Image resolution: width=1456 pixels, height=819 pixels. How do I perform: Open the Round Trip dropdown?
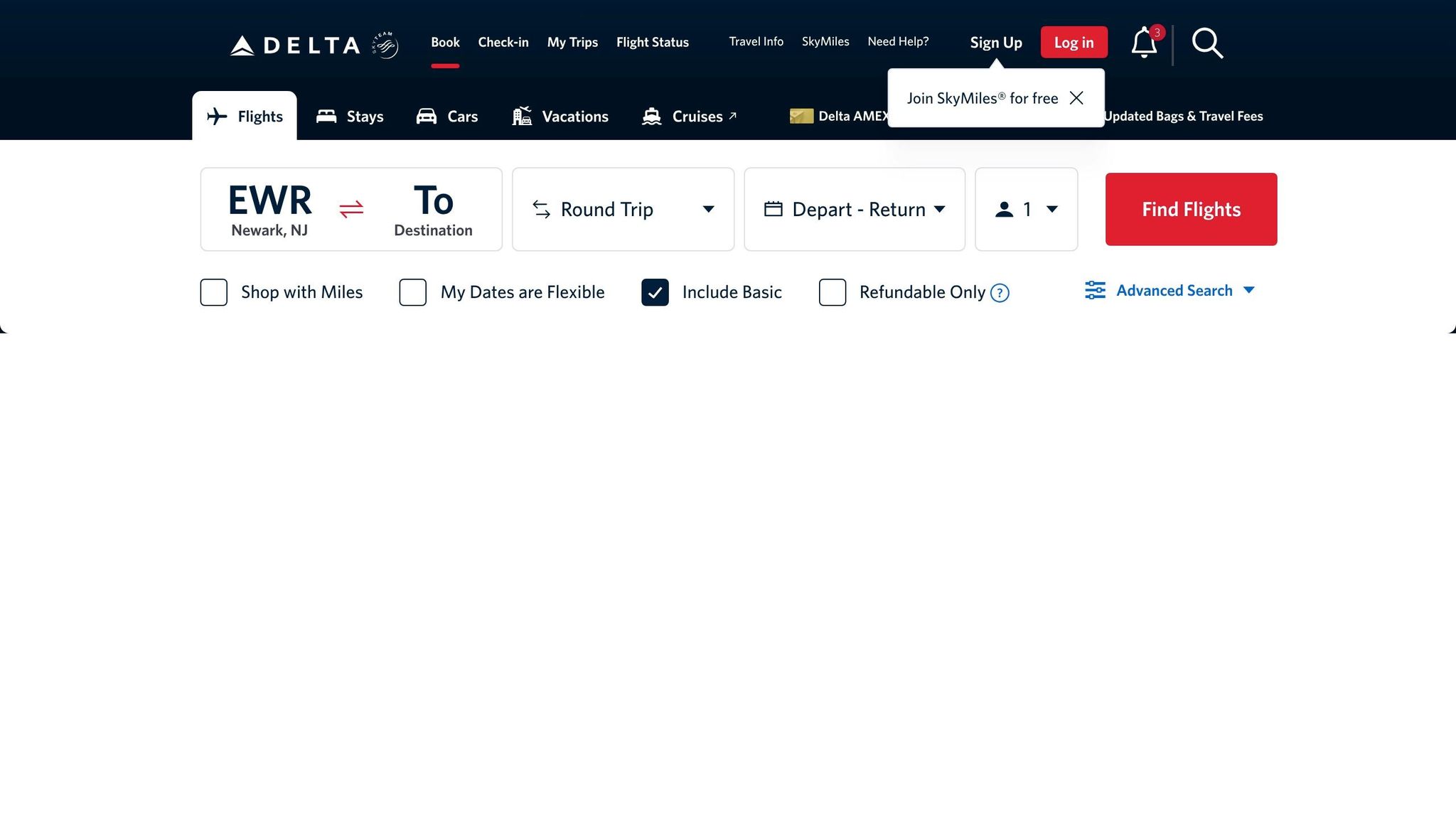click(x=623, y=209)
